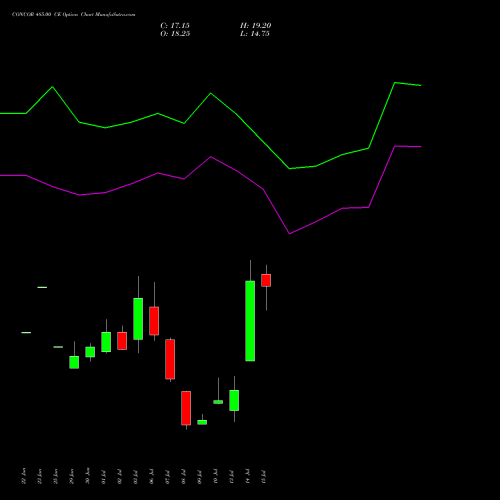Click the green candle above 01 Jul
The height and width of the screenshot is (500, 500).
coord(106,342)
